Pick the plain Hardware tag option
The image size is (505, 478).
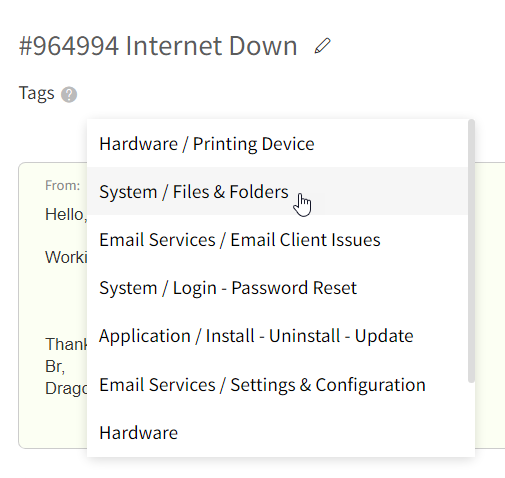277,432
